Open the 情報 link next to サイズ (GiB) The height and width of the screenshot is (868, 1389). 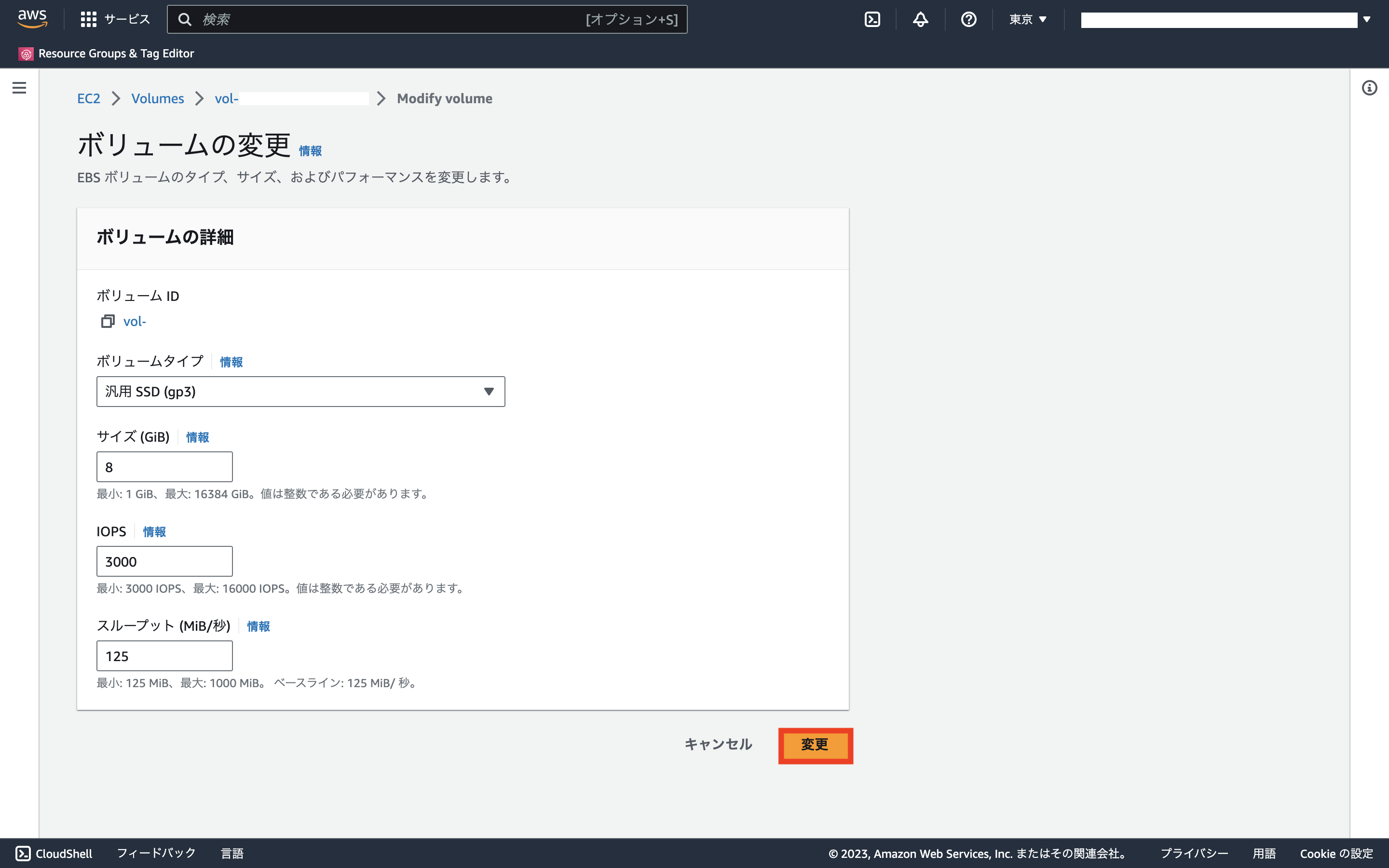tap(197, 437)
